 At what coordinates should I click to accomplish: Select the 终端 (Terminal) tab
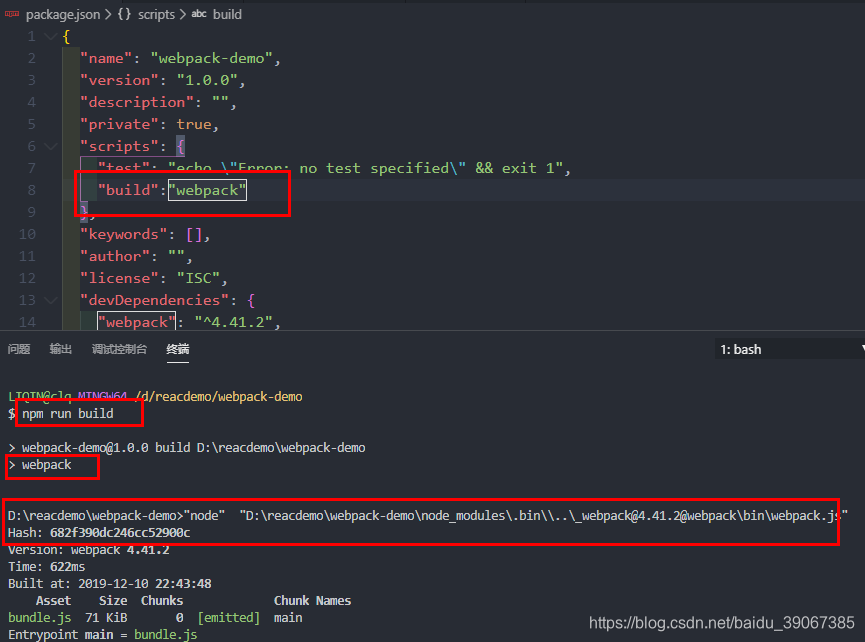click(178, 349)
